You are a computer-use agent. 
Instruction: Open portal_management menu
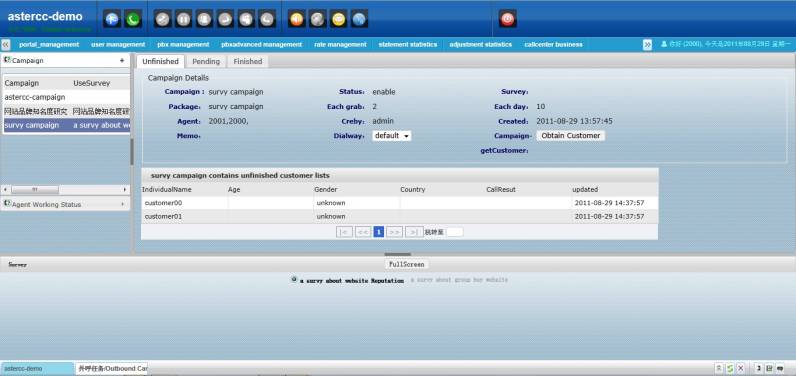(x=49, y=45)
